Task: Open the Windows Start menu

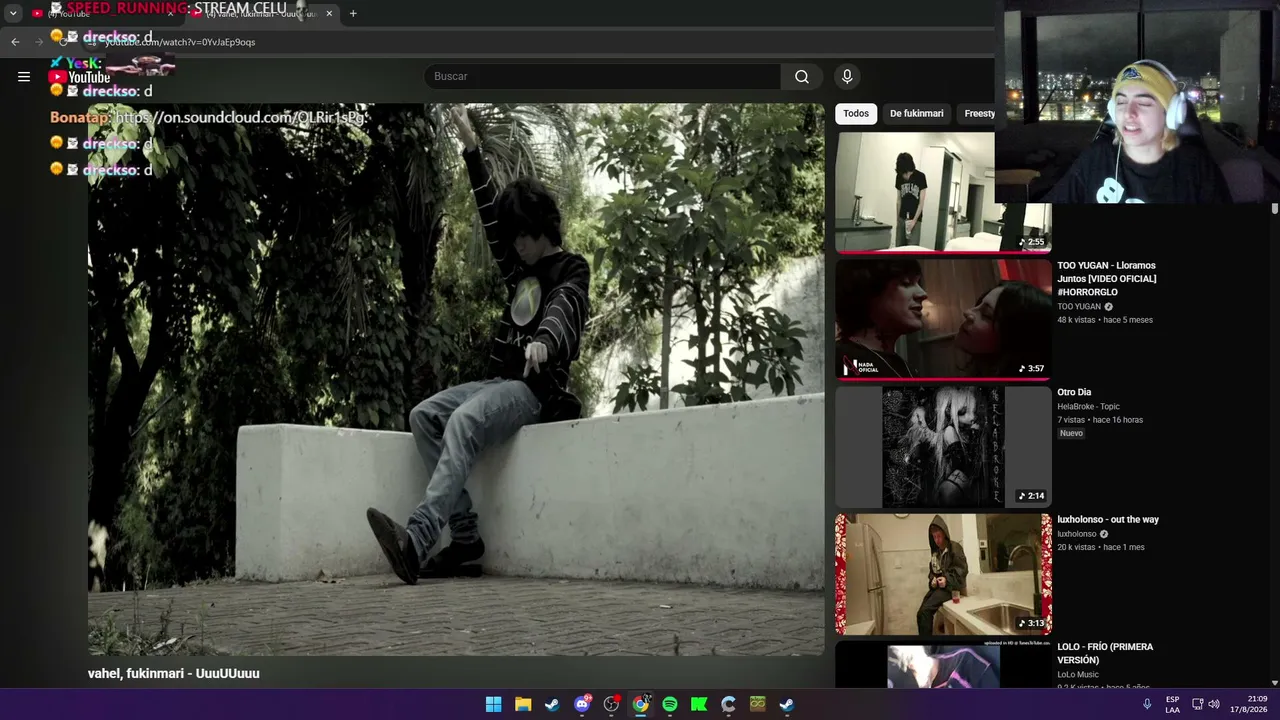Action: click(494, 704)
